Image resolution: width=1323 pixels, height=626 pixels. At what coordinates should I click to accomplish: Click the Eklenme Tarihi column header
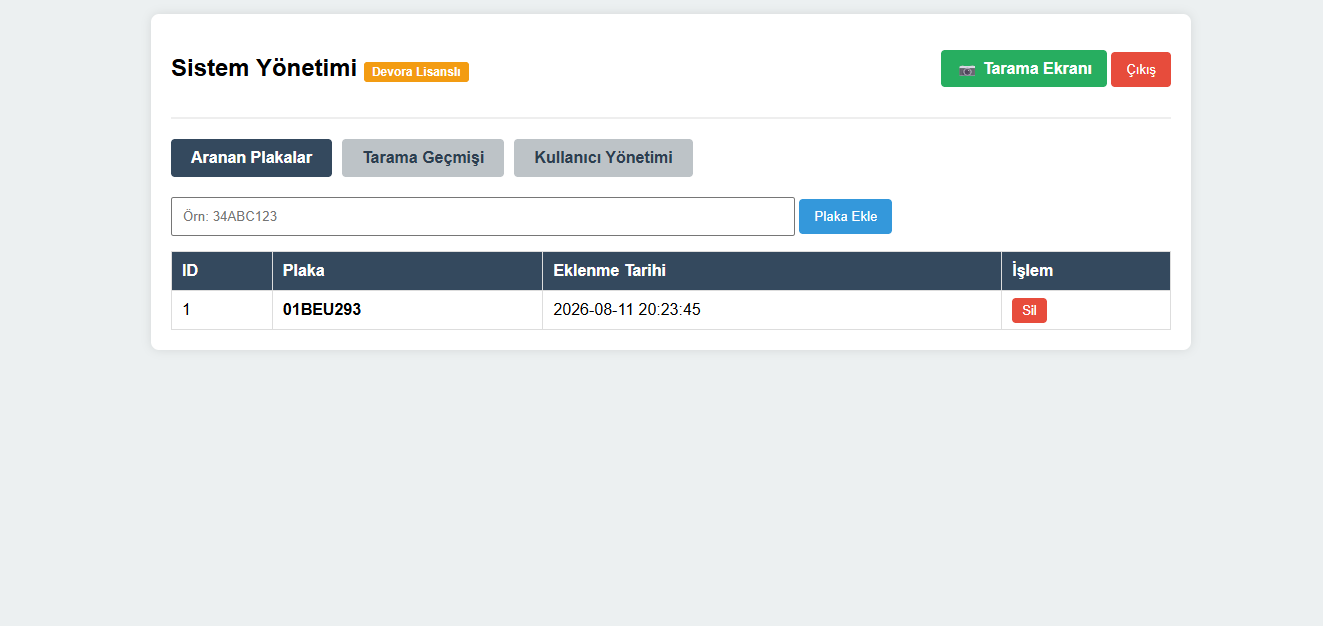772,271
